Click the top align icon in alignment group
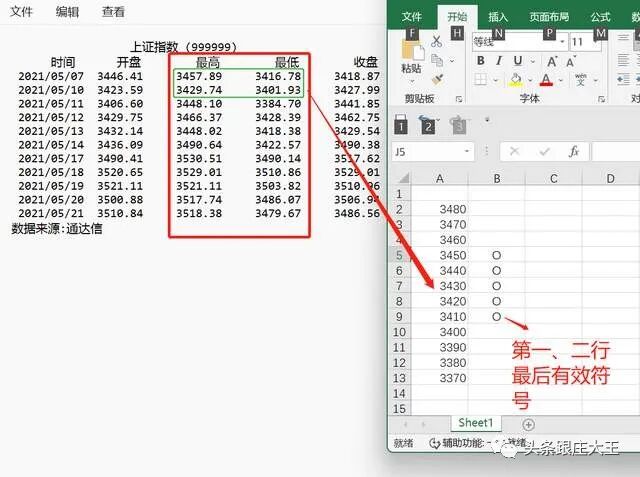Screen dimensions: 640x477 coord(623,39)
